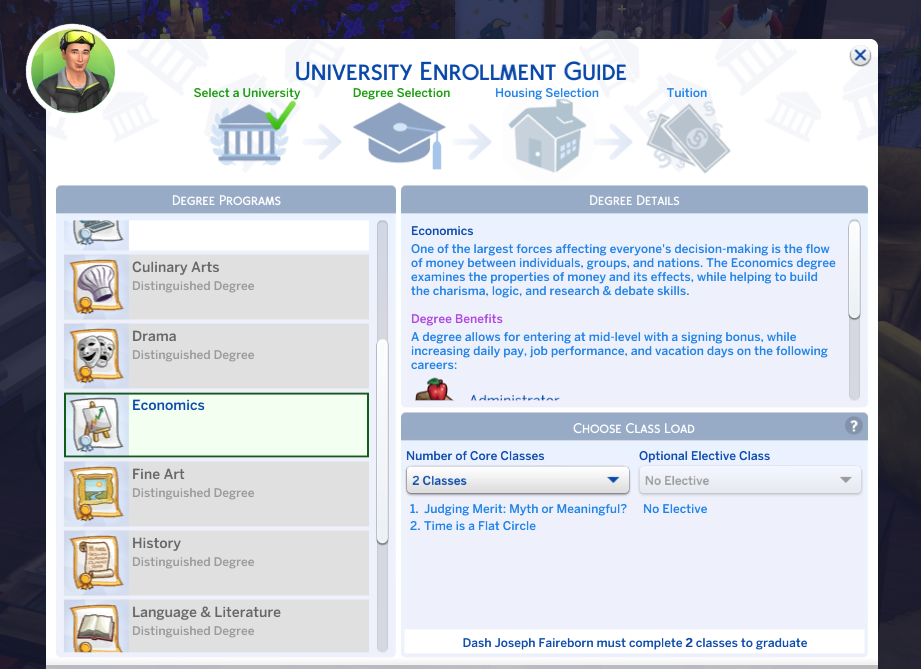The width and height of the screenshot is (921, 669).
Task: Click the Select a University step label
Action: 247,93
